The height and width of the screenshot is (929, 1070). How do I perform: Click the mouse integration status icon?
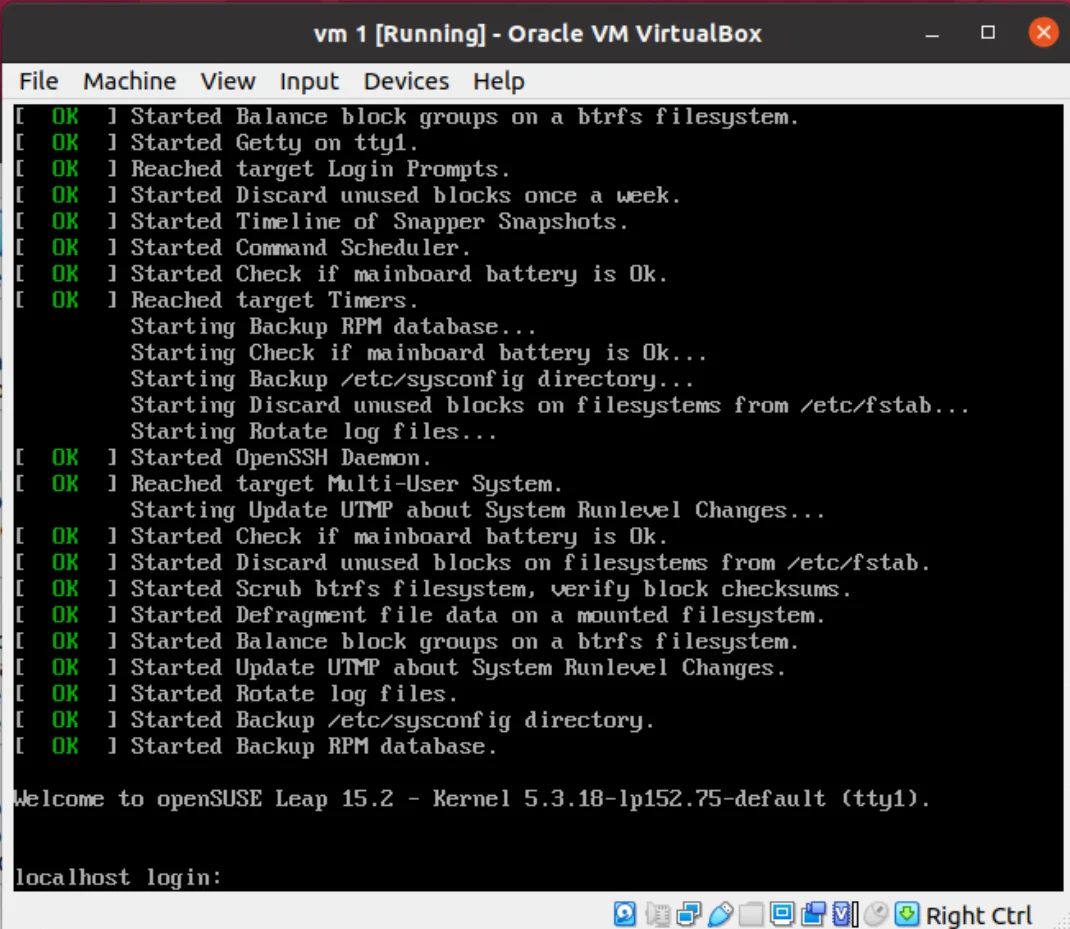876,914
